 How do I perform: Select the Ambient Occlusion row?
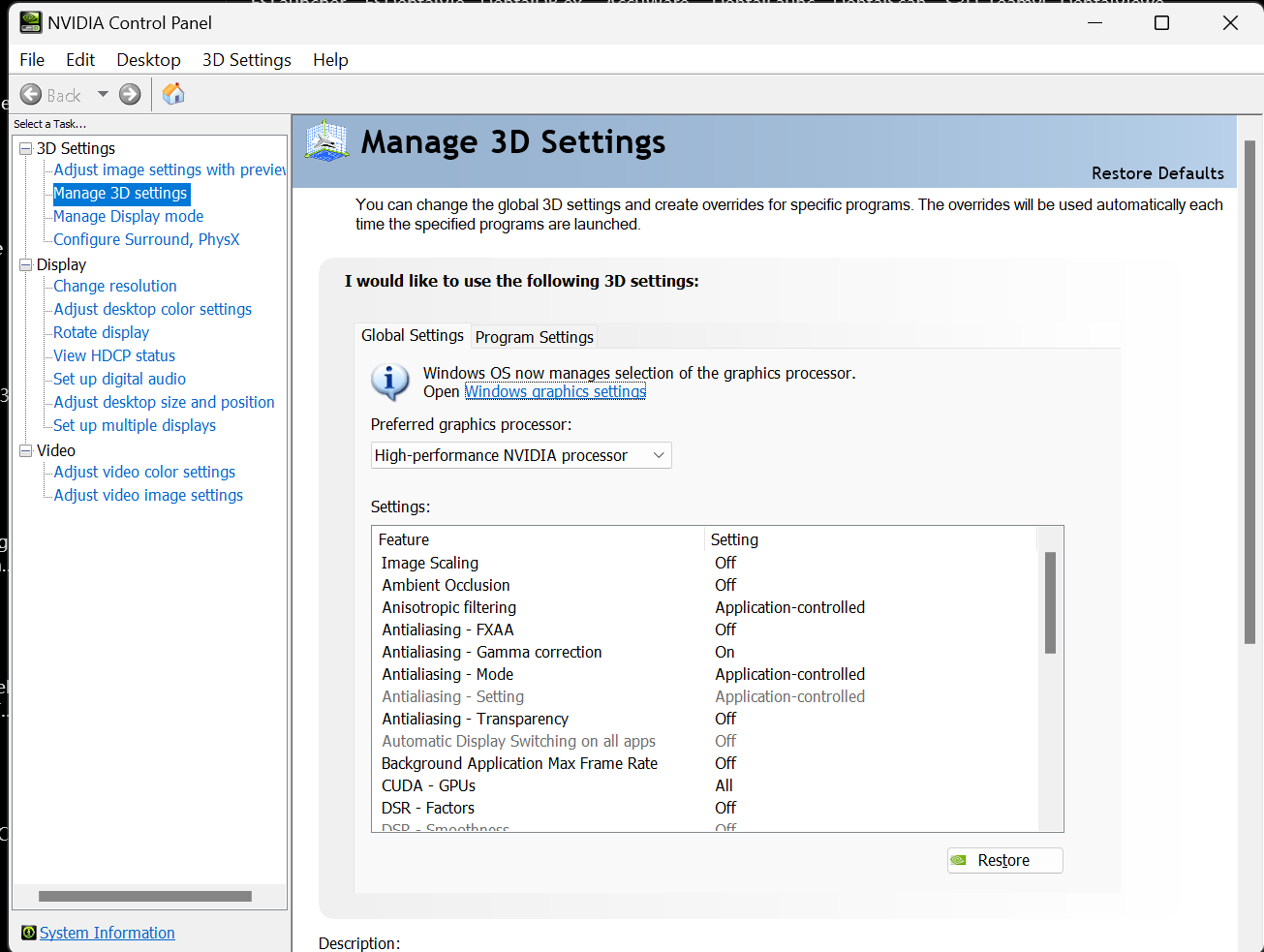point(704,585)
